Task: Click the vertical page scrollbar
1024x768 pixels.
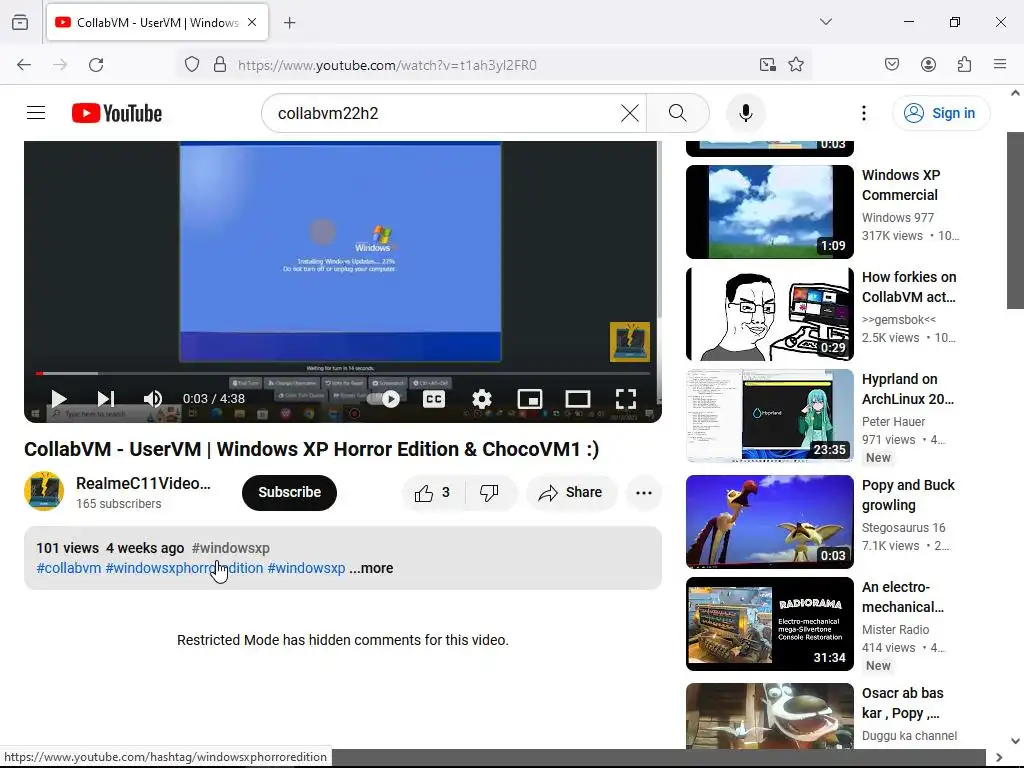Action: click(1014, 221)
